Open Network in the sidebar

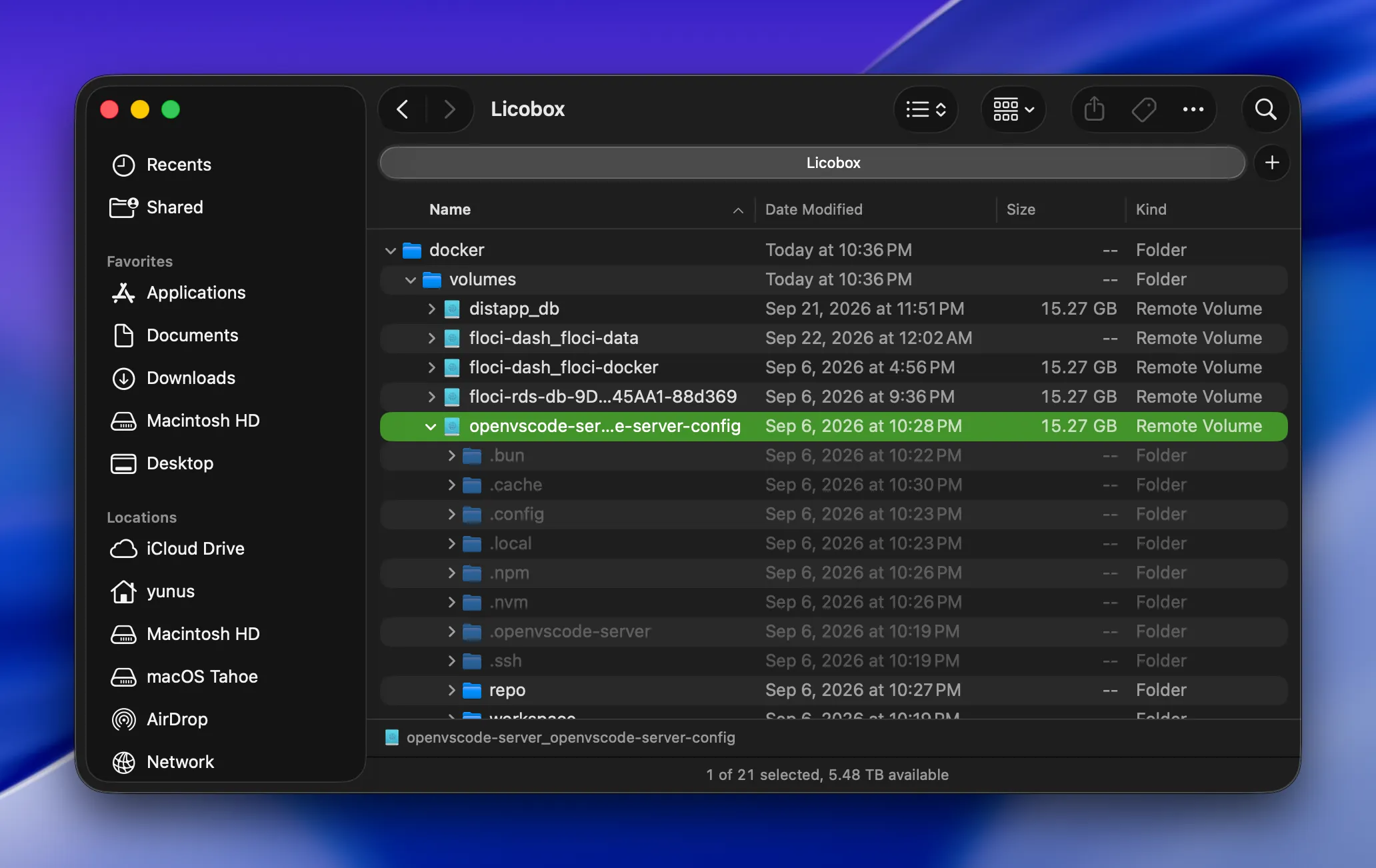point(163,762)
